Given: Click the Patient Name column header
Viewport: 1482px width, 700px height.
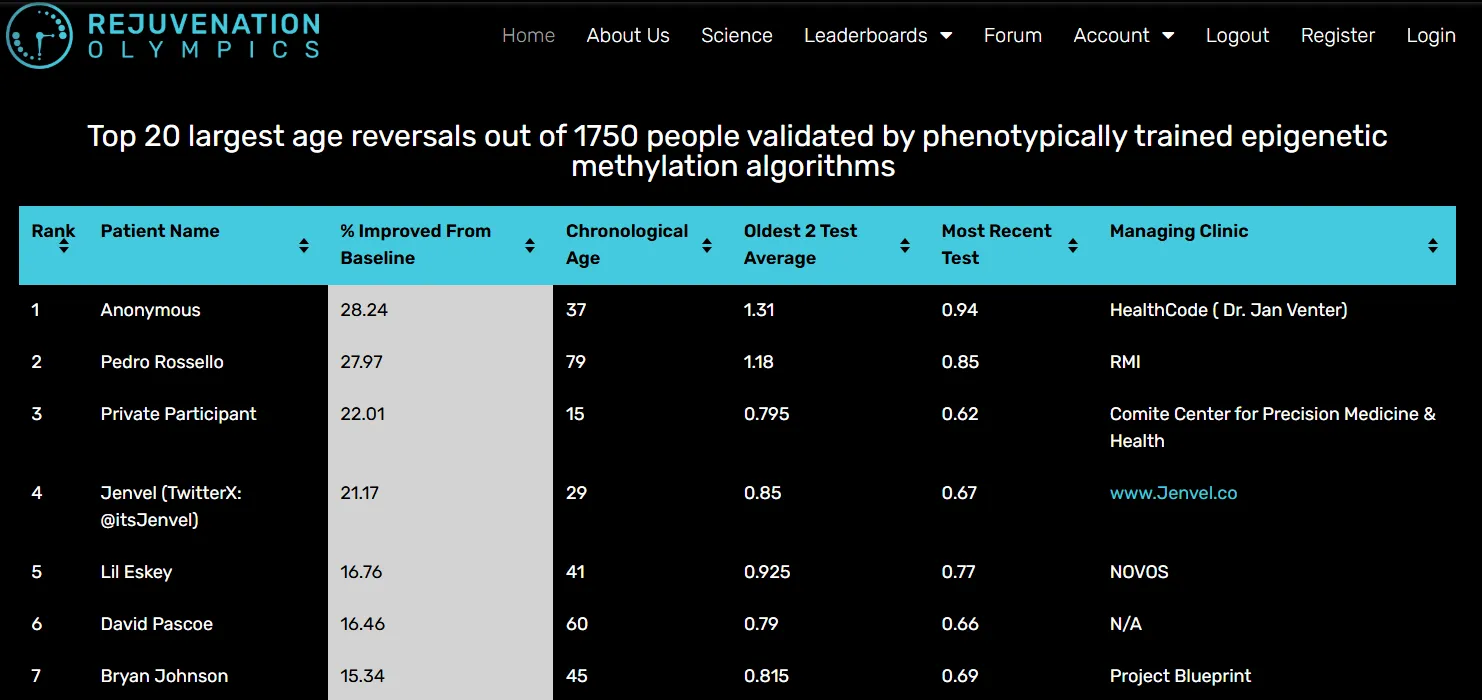Looking at the screenshot, I should point(160,231).
